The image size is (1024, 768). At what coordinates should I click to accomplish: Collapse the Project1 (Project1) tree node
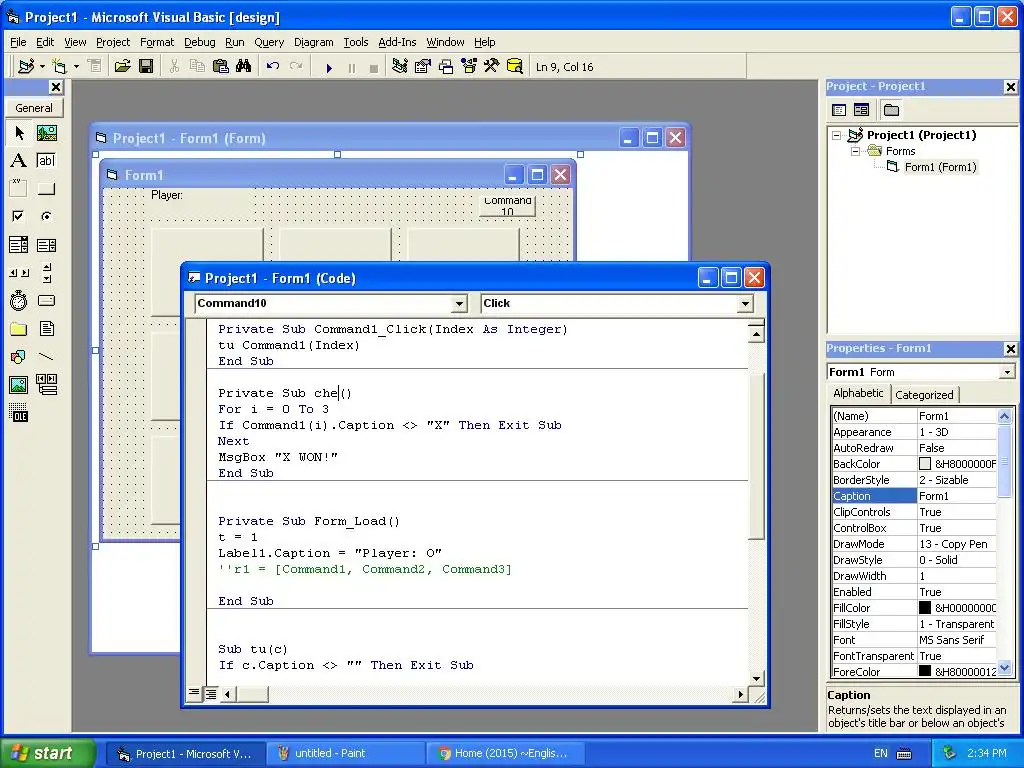[x=837, y=135]
